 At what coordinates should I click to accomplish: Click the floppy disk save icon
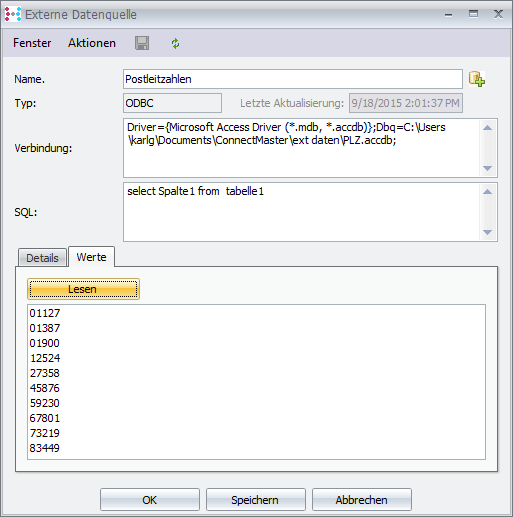tap(142, 43)
